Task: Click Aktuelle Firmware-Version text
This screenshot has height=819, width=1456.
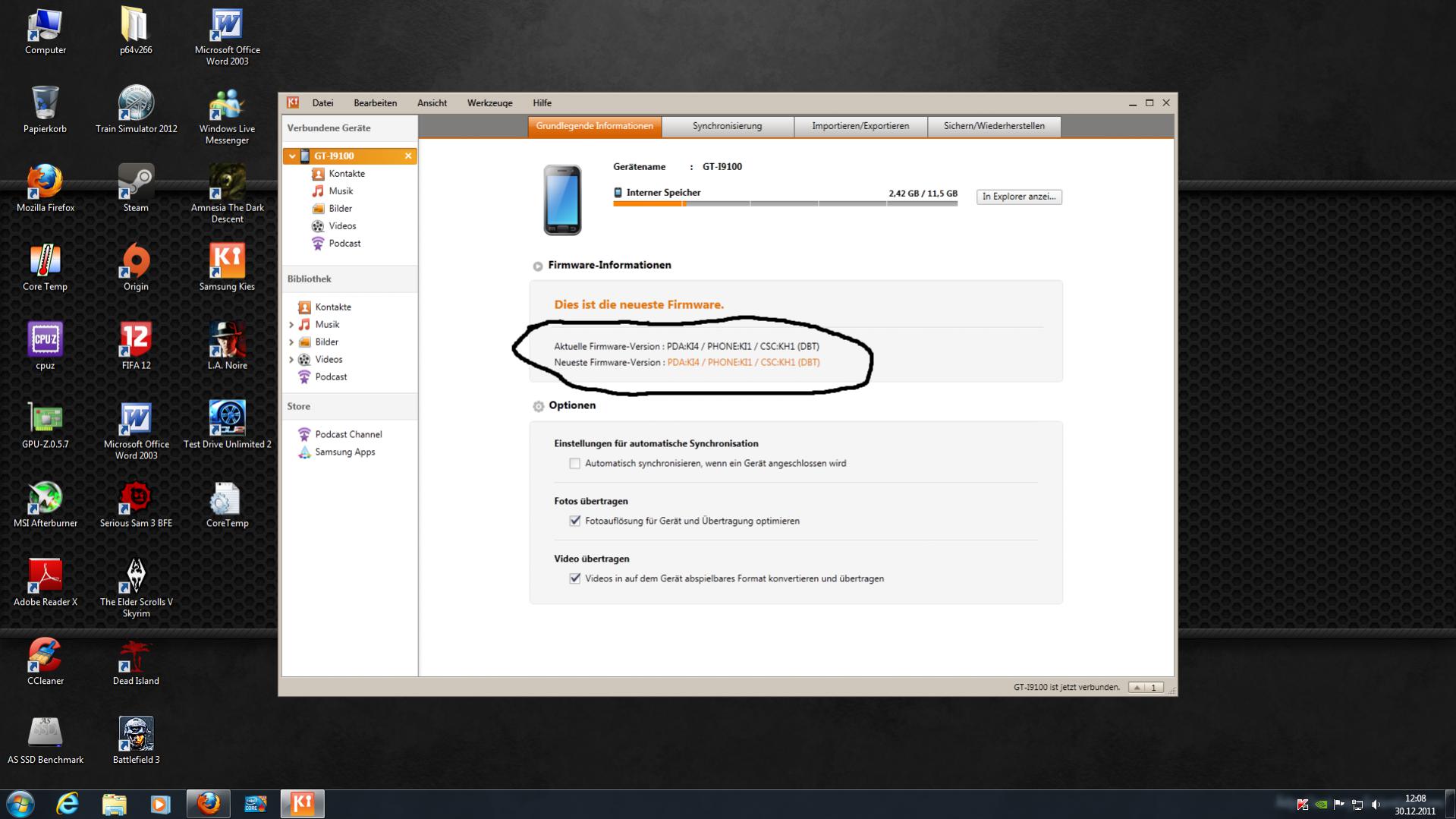Action: [686, 347]
